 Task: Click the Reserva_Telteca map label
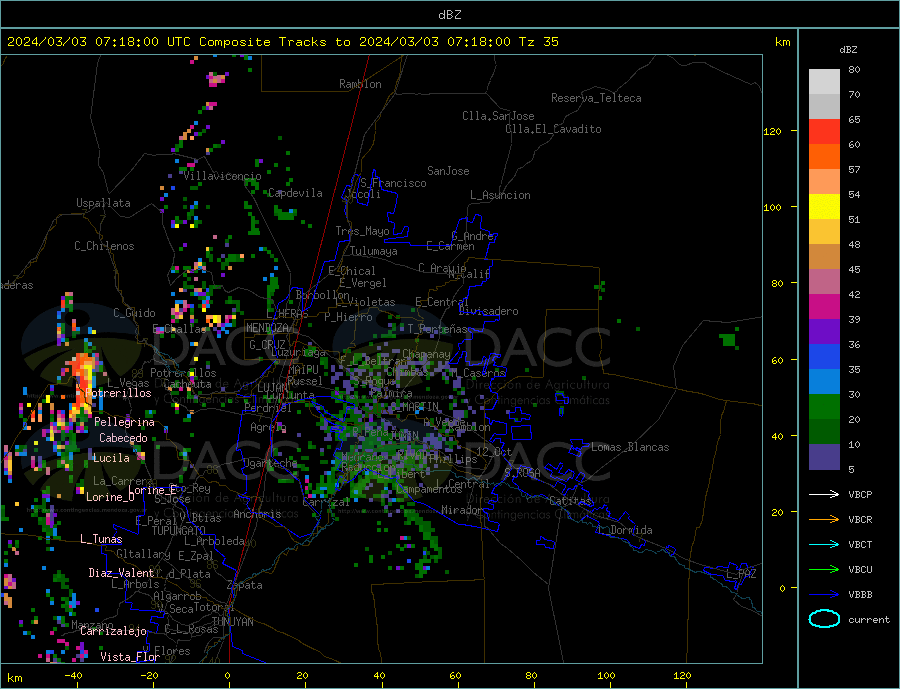tap(596, 98)
